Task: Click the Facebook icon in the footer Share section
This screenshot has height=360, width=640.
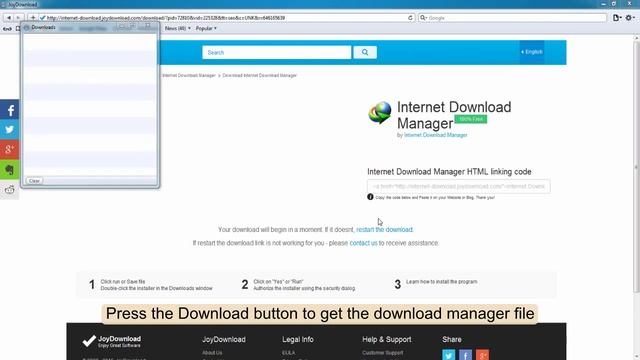Action: point(465,355)
